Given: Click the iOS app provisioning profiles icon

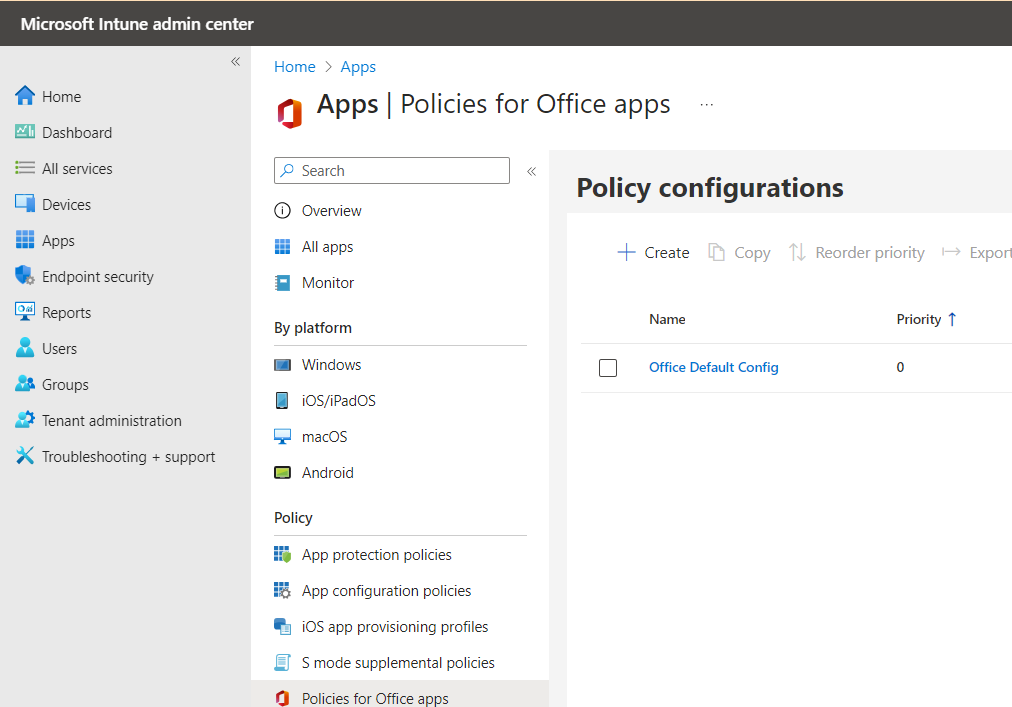Looking at the screenshot, I should pyautogui.click(x=282, y=626).
